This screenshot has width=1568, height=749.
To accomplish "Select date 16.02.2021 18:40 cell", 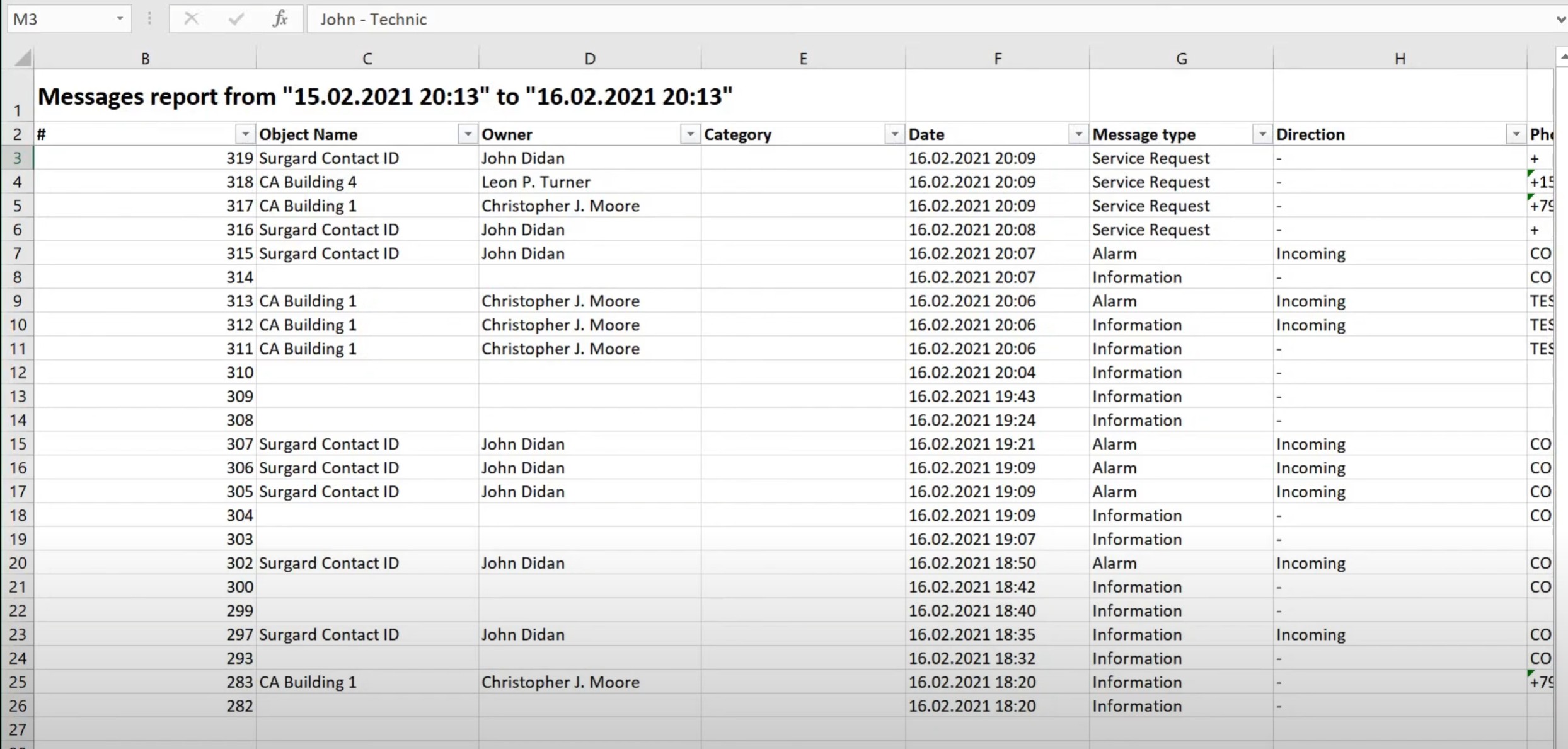I will (x=998, y=611).
